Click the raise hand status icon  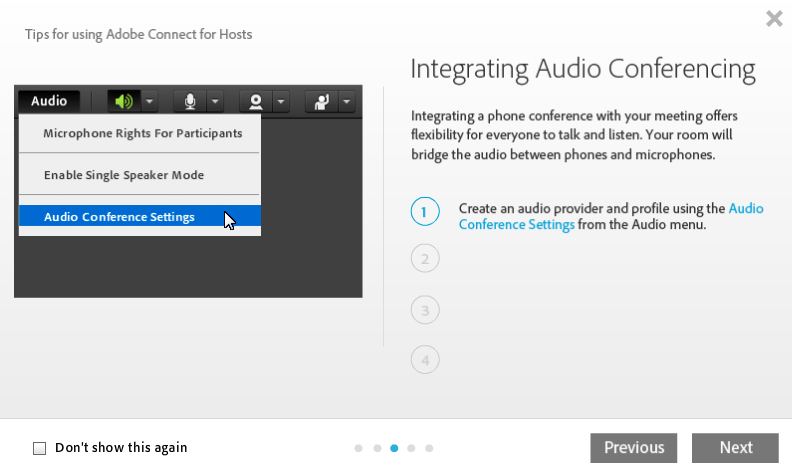pyautogui.click(x=322, y=101)
